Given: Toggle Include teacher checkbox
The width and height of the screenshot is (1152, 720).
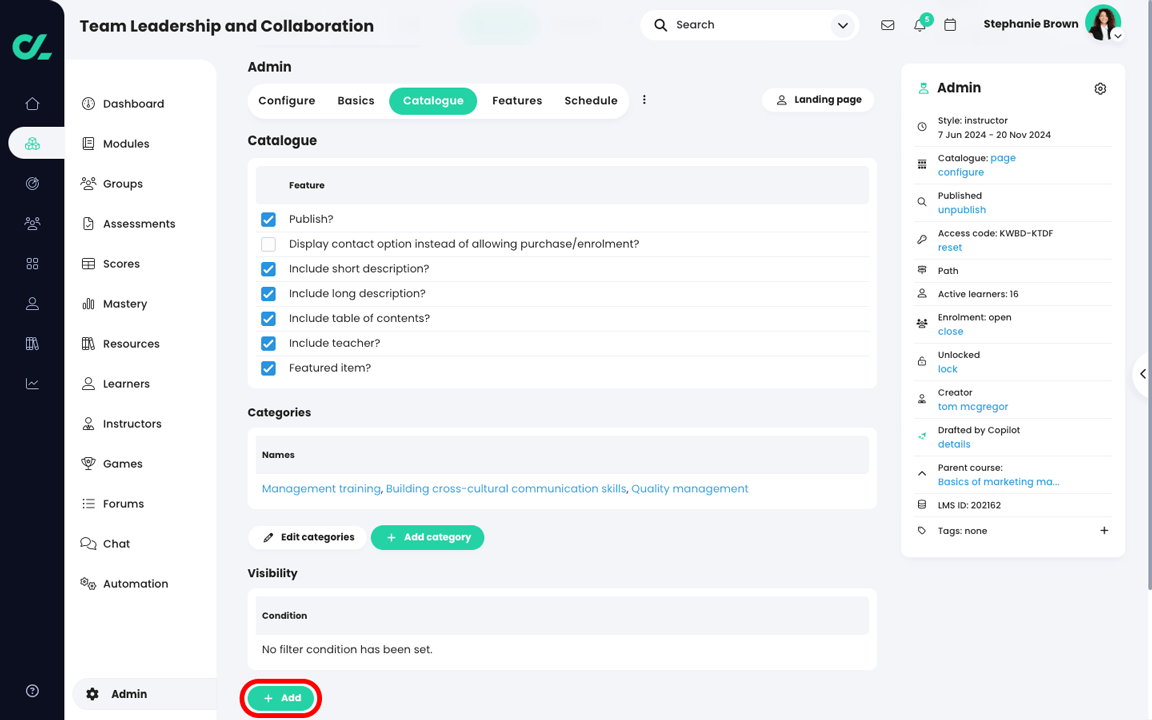Looking at the screenshot, I should click(268, 343).
